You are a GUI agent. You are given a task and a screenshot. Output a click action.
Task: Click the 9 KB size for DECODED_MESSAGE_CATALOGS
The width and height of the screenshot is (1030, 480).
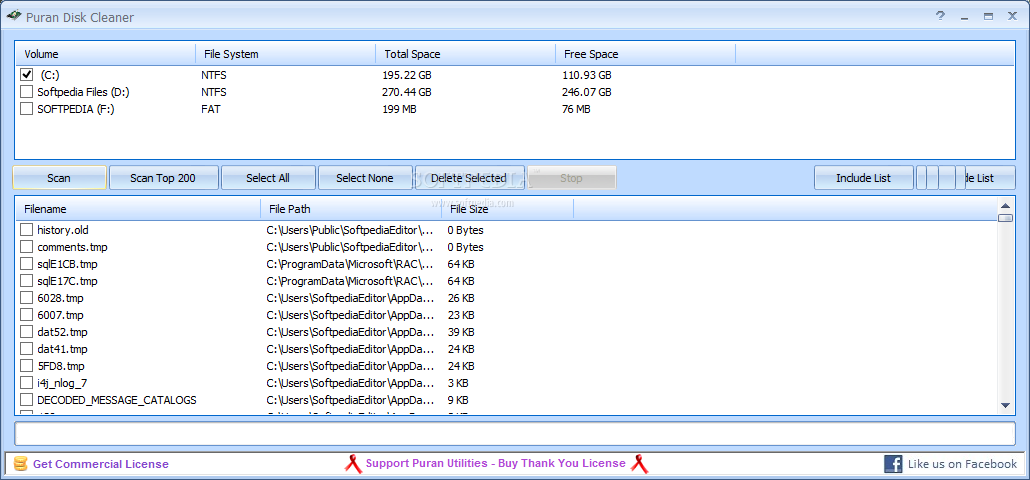(458, 400)
